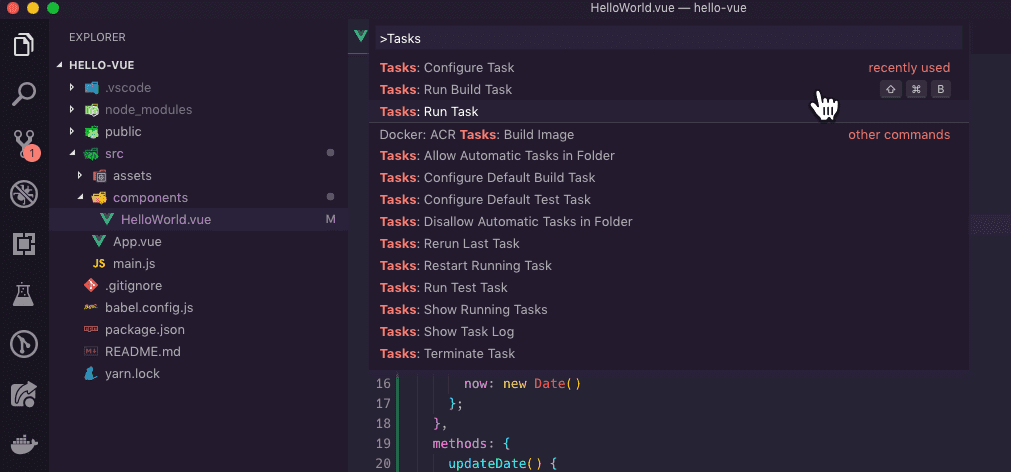The width and height of the screenshot is (1011, 472).
Task: Open App.vue file in explorer
Action: 136,242
